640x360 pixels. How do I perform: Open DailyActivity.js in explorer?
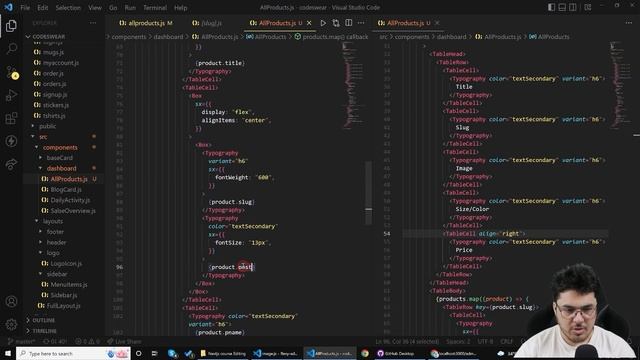pyautogui.click(x=70, y=200)
